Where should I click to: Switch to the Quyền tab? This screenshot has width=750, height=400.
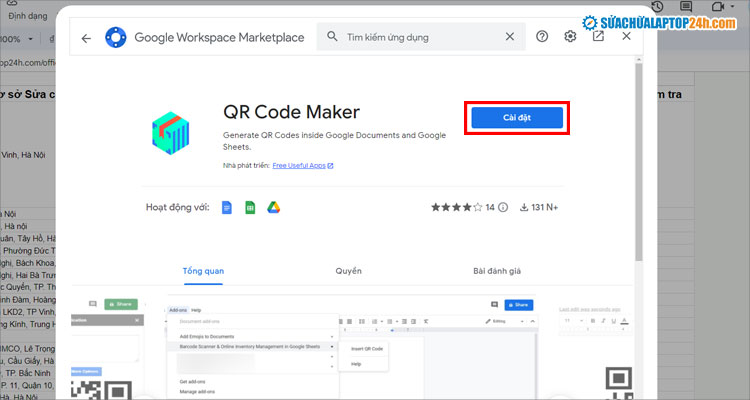tap(348, 271)
